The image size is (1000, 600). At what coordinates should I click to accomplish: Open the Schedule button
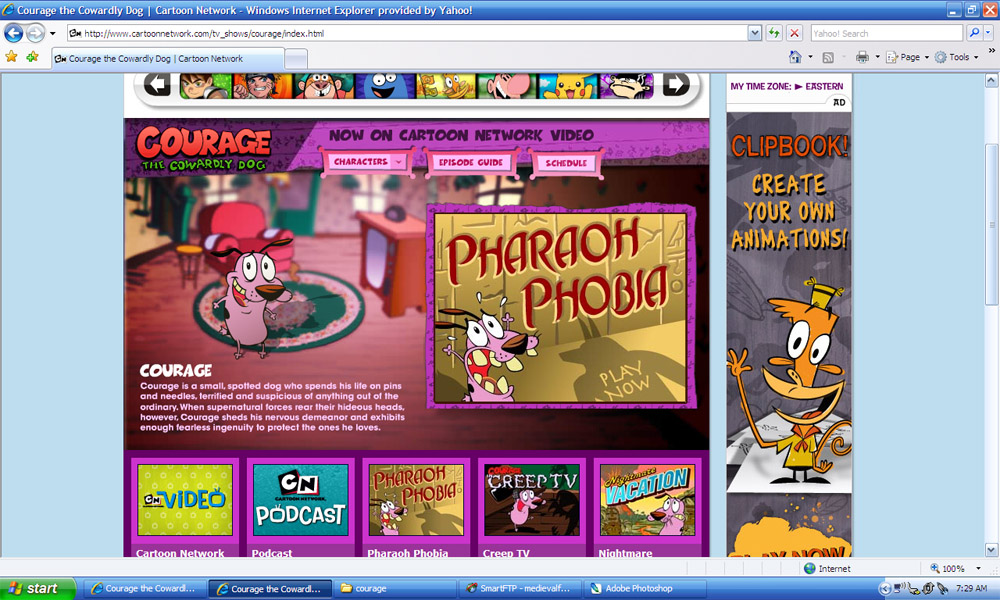point(566,163)
